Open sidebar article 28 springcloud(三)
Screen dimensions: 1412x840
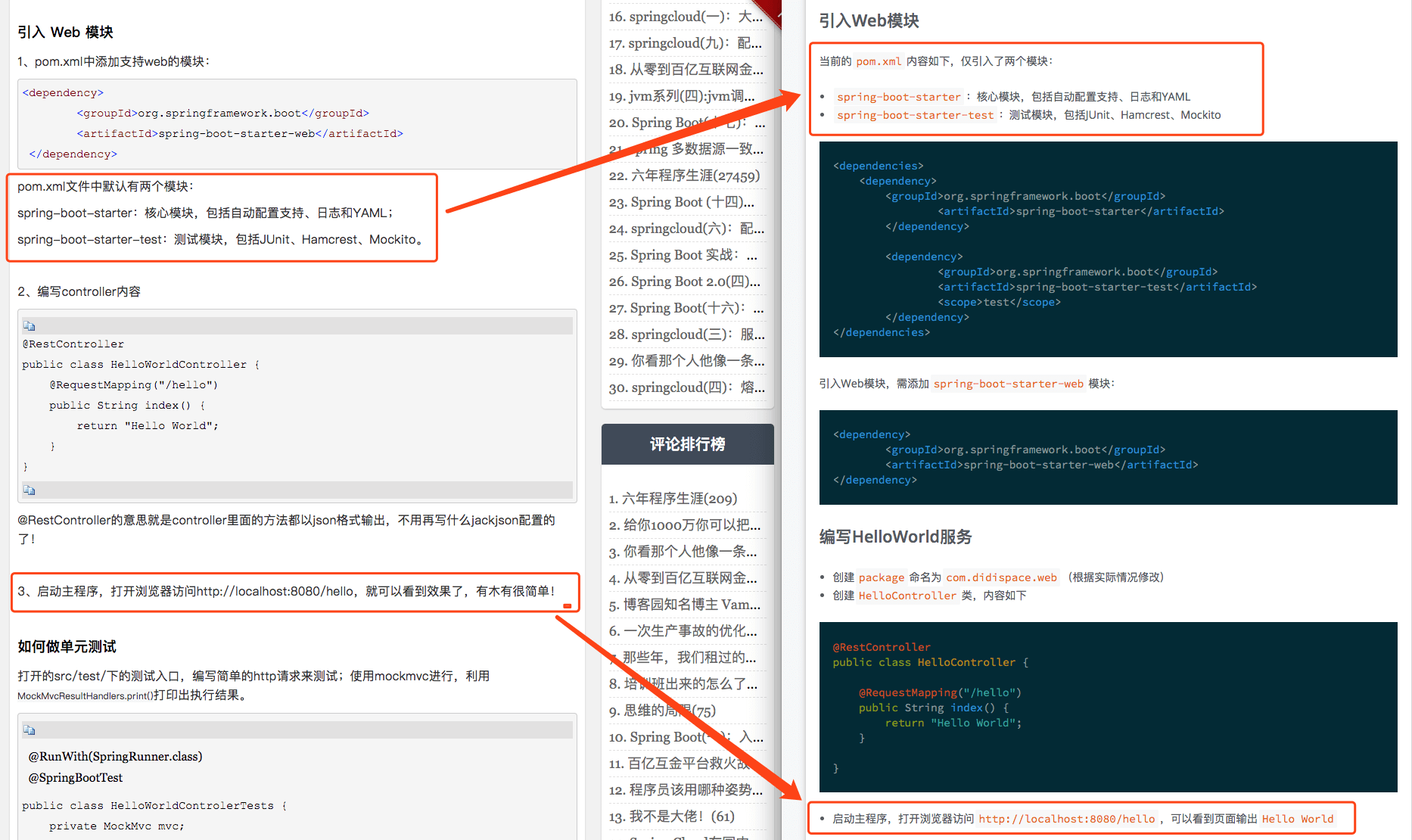686,334
